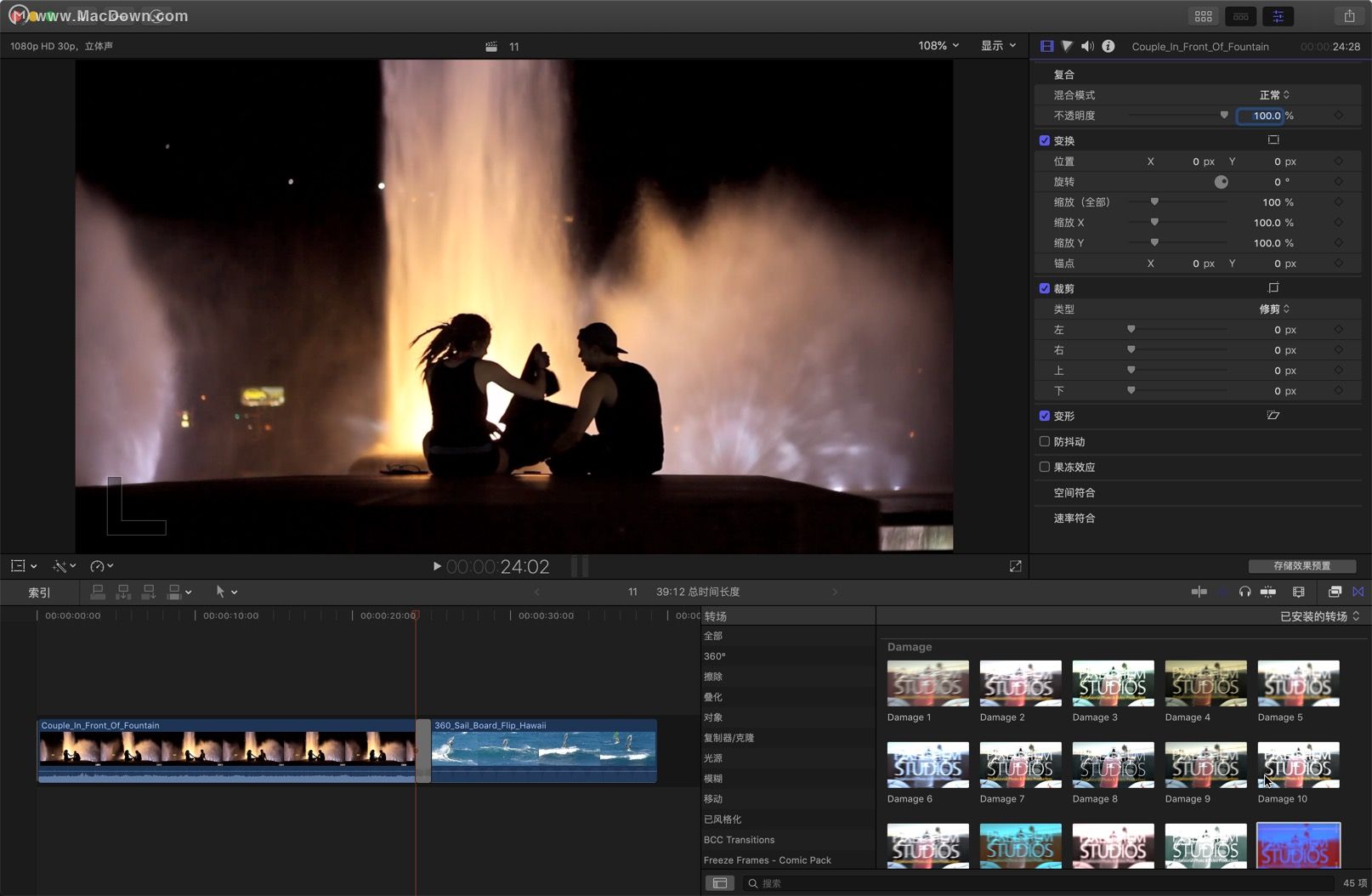Viewport: 1372px width, 896px height.
Task: Open the Video inspector filmstrip icon
Action: [x=1046, y=46]
